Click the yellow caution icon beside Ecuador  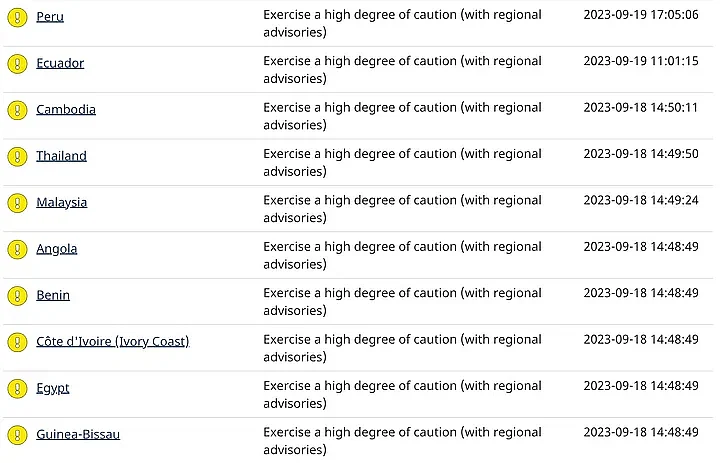coord(17,64)
